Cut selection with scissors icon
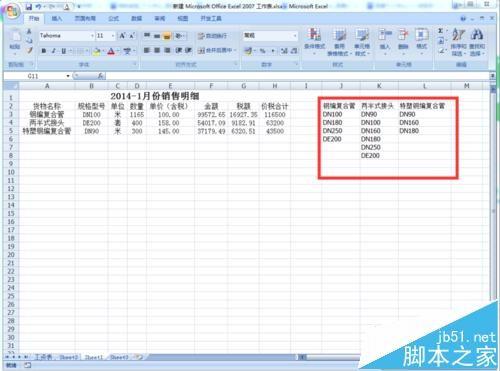Image resolution: width=500 pixels, height=371 pixels. pos(29,32)
